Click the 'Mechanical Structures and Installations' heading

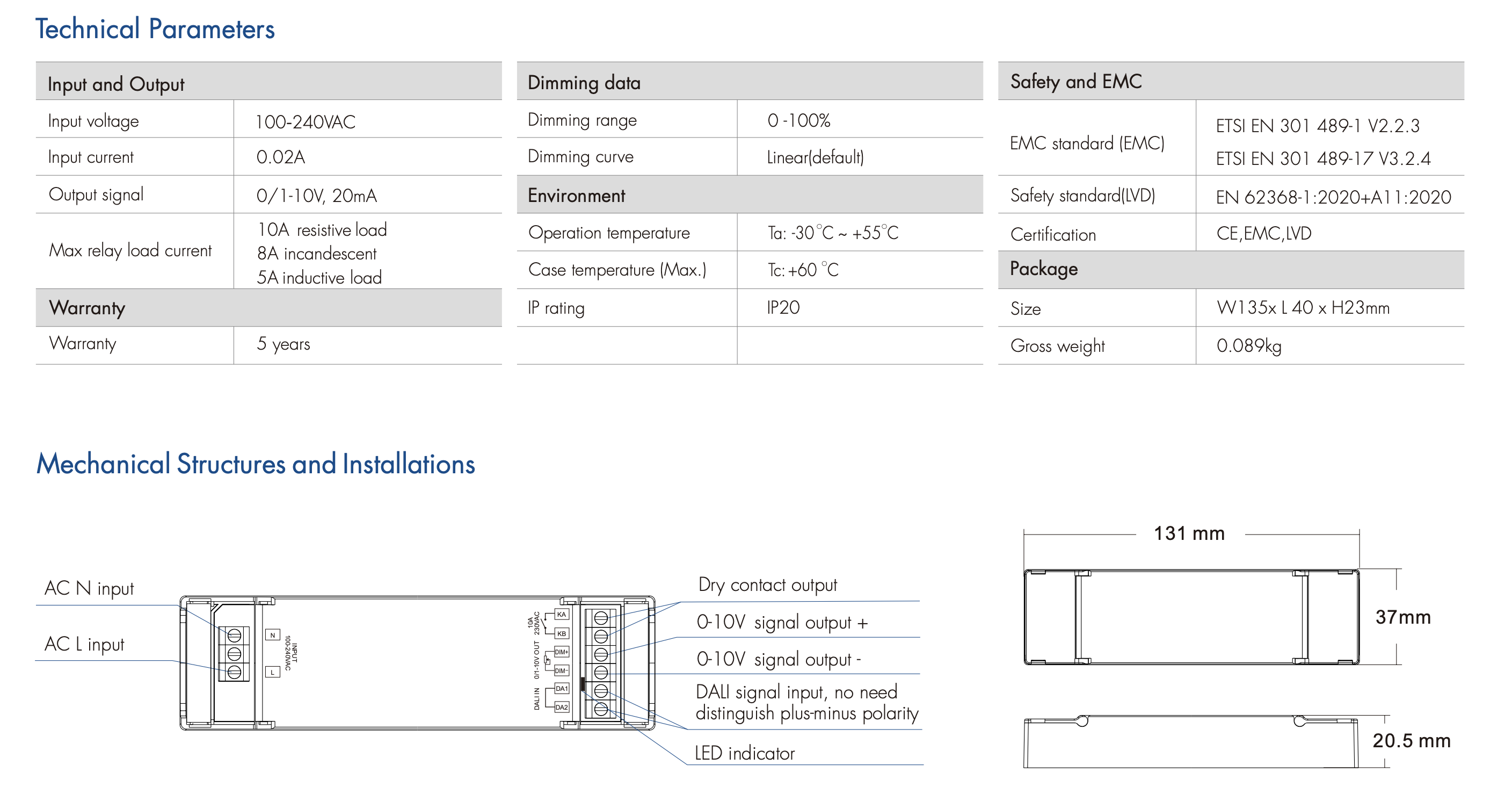point(256,464)
